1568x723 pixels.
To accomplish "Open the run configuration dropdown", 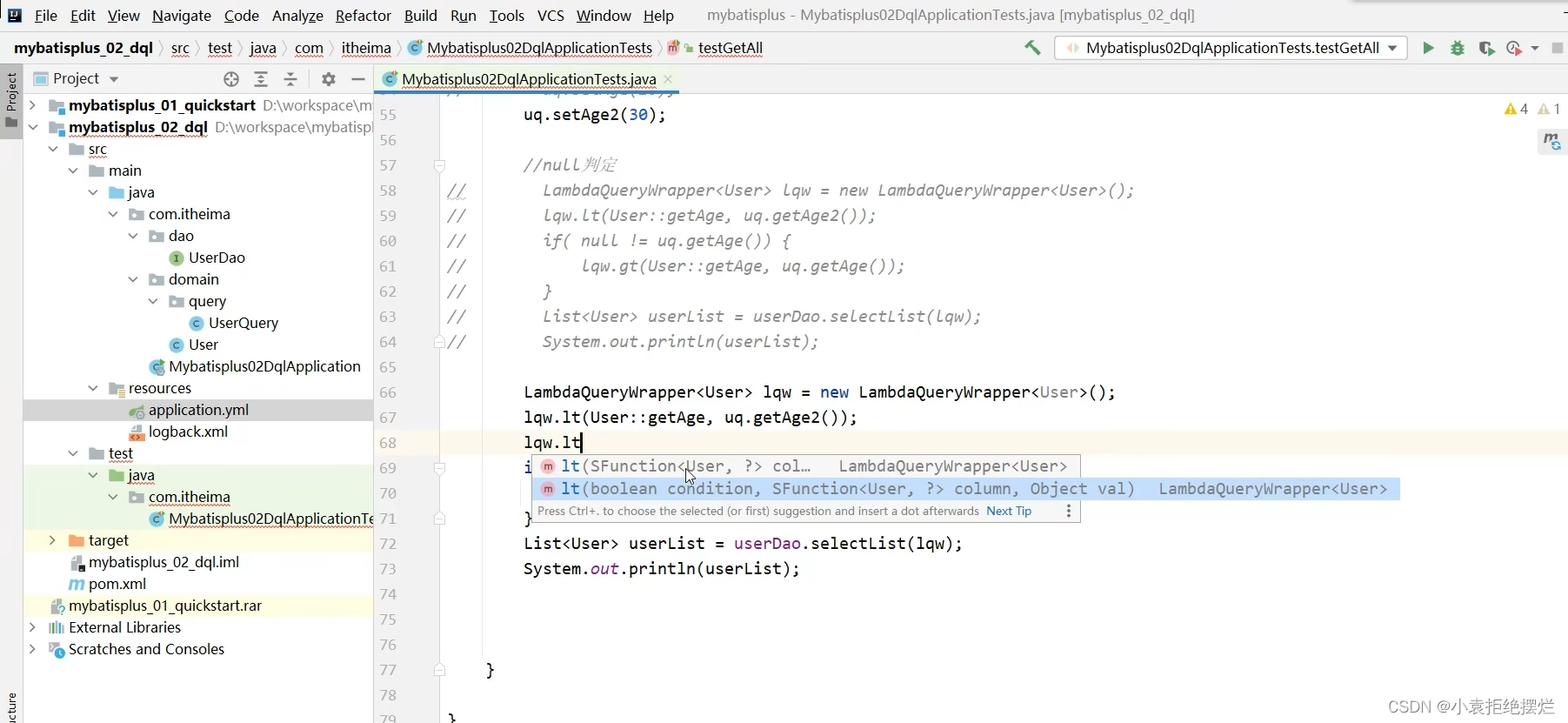I will click(1231, 48).
